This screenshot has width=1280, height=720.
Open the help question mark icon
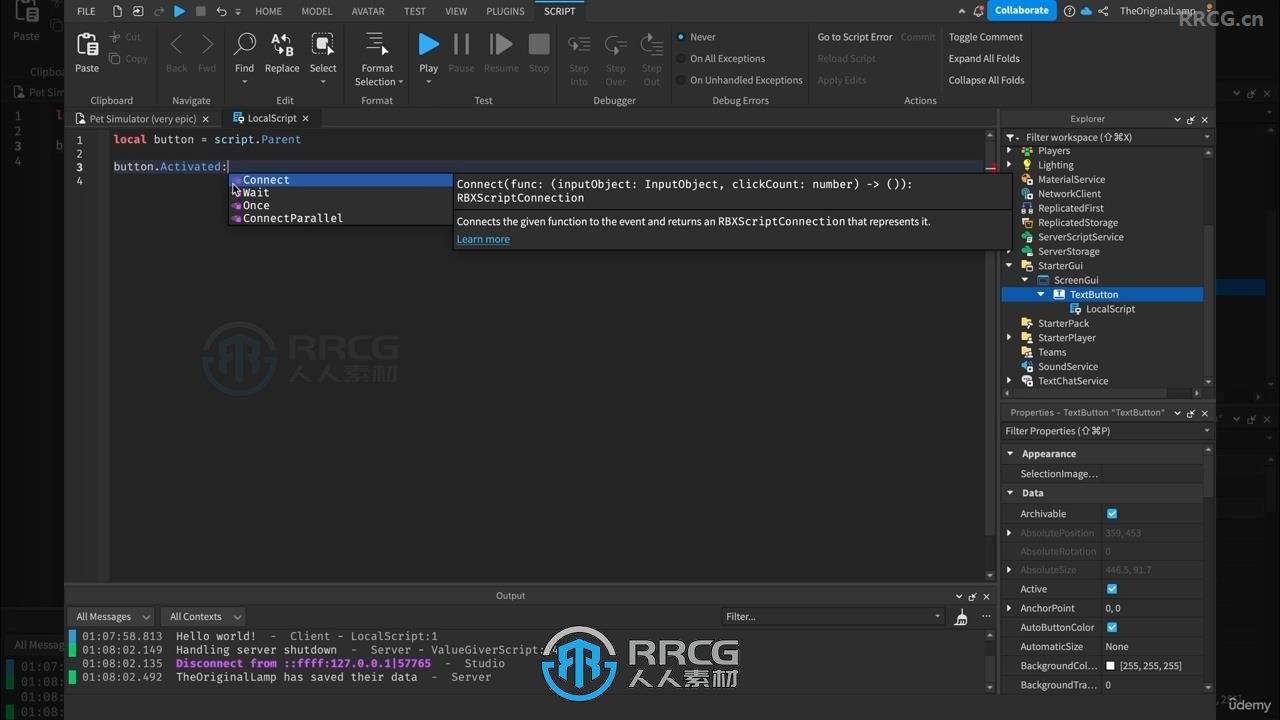(1070, 11)
